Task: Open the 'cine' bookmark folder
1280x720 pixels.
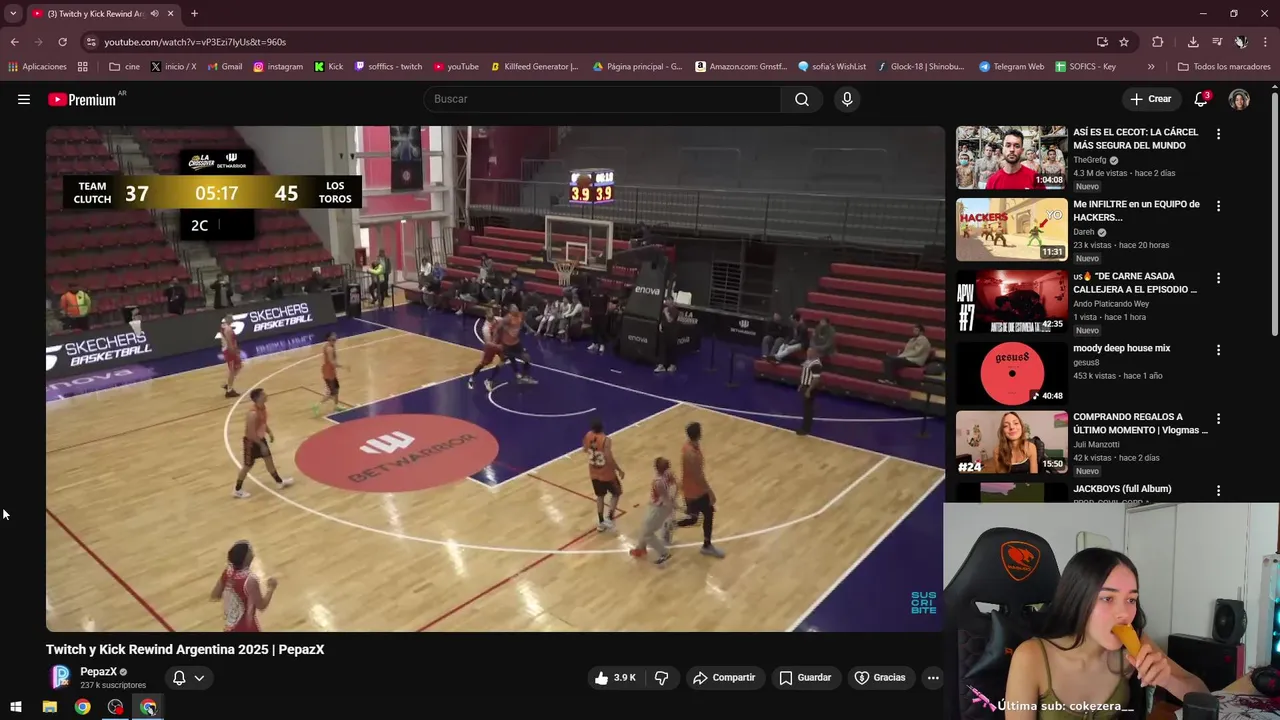Action: pos(124,67)
